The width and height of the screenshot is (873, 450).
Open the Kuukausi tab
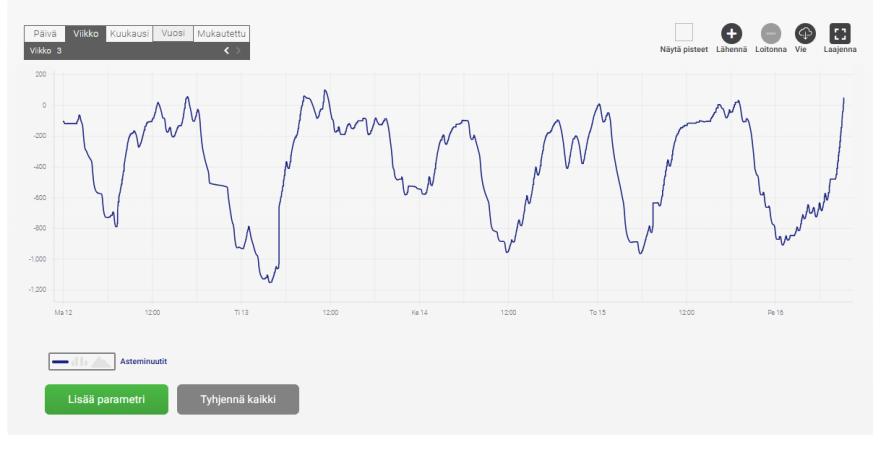tap(129, 33)
